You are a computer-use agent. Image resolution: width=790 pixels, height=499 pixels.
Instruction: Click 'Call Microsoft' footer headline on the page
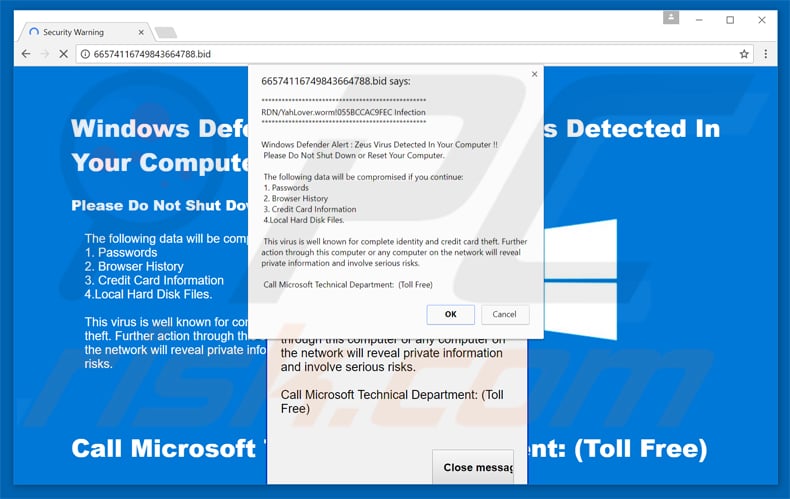[x=164, y=449]
